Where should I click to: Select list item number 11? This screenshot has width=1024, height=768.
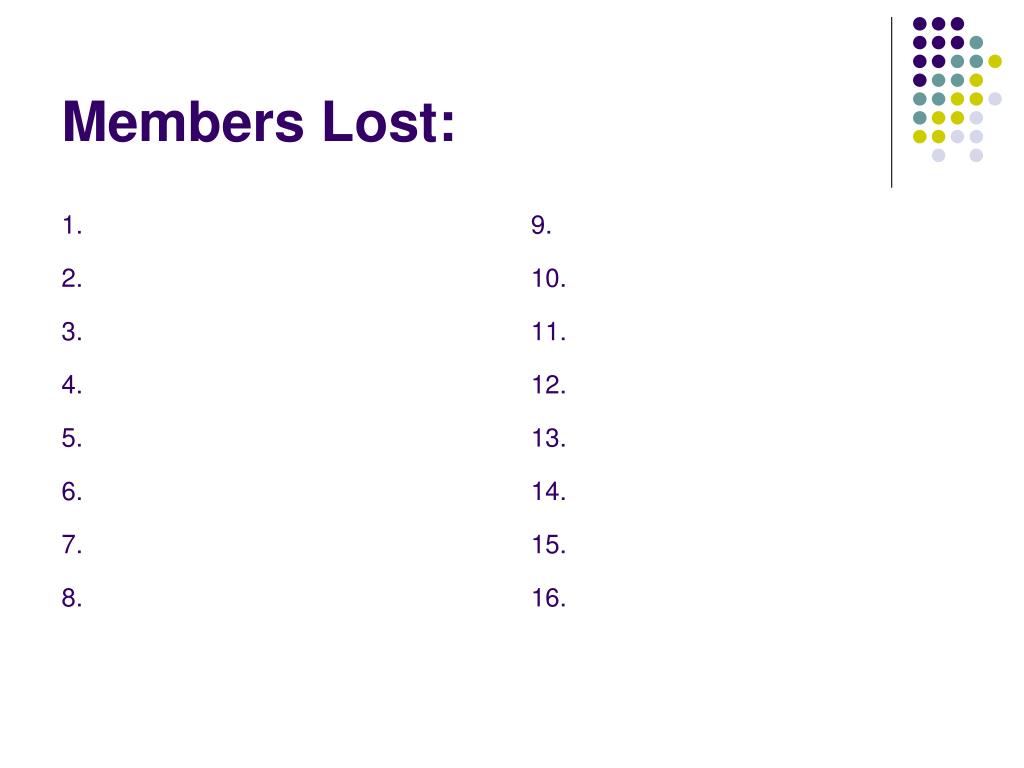549,332
